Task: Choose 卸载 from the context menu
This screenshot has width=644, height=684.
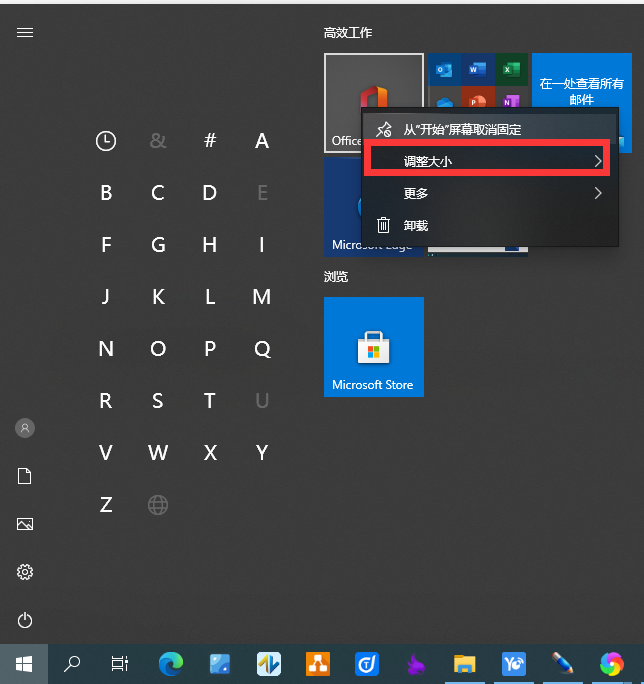Action: click(416, 226)
